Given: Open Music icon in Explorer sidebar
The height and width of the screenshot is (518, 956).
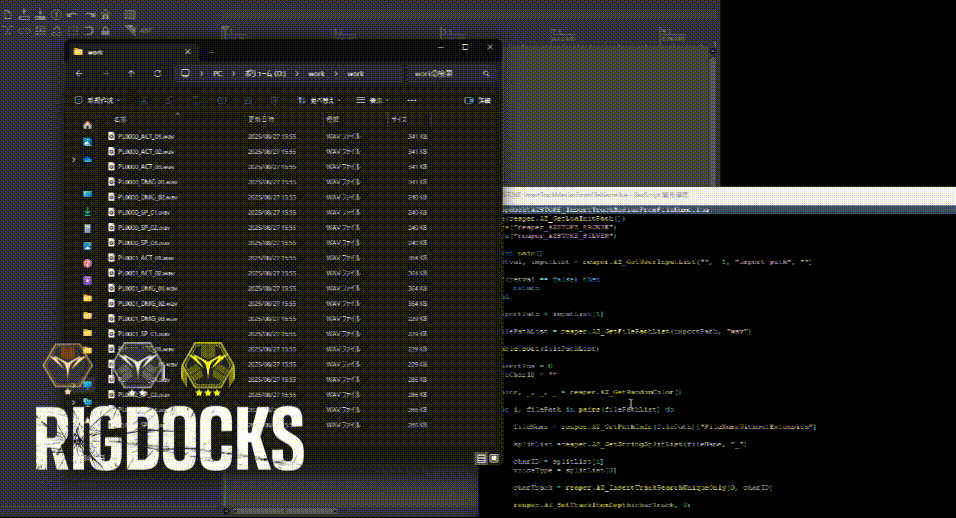Looking at the screenshot, I should pos(87,263).
